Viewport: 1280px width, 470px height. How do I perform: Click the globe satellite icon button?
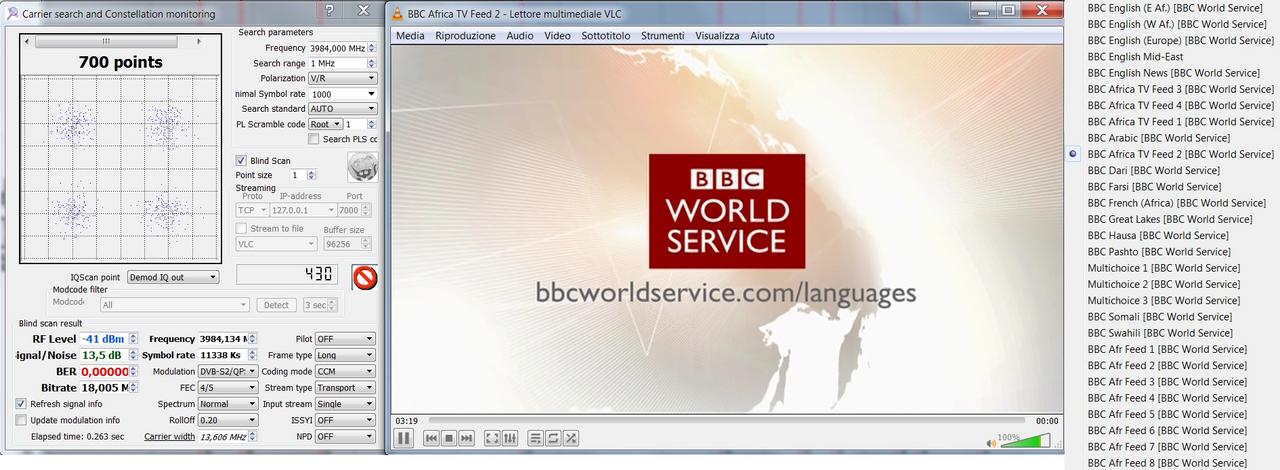[362, 166]
